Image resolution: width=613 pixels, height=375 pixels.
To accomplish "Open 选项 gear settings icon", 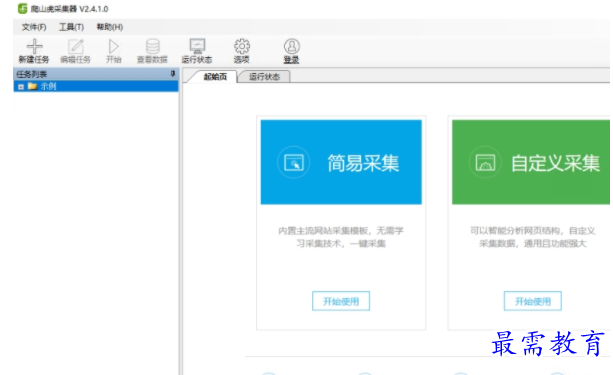I will tap(242, 46).
